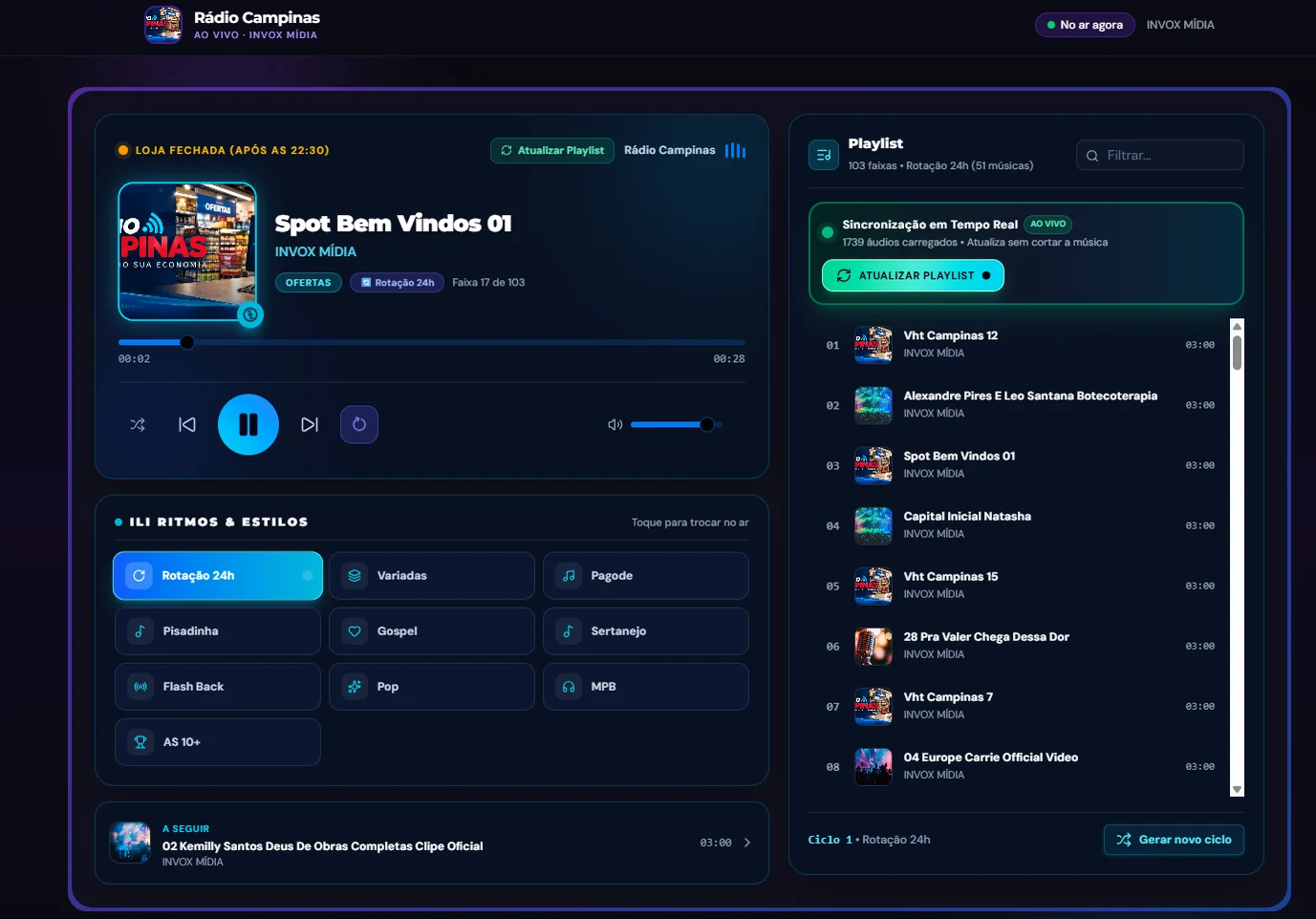Select the Rotação 24h rhythm
Image resolution: width=1316 pixels, height=919 pixels.
point(218,576)
